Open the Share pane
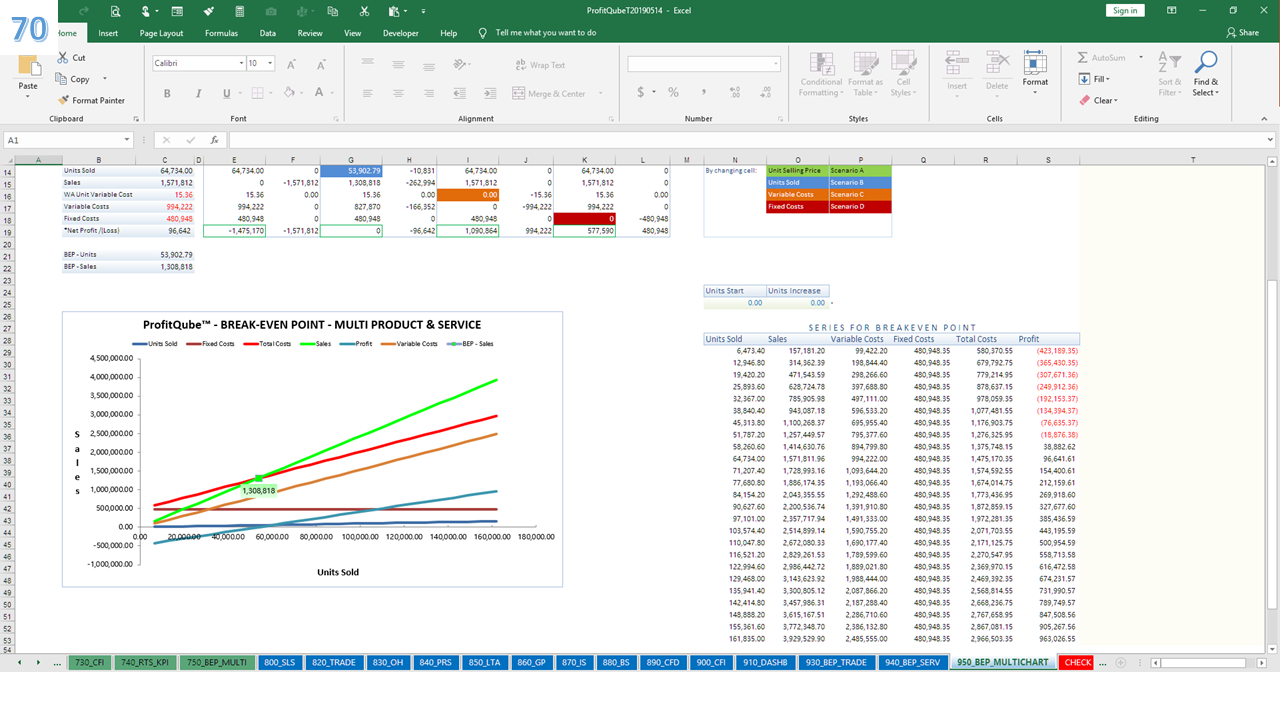 (1242, 33)
